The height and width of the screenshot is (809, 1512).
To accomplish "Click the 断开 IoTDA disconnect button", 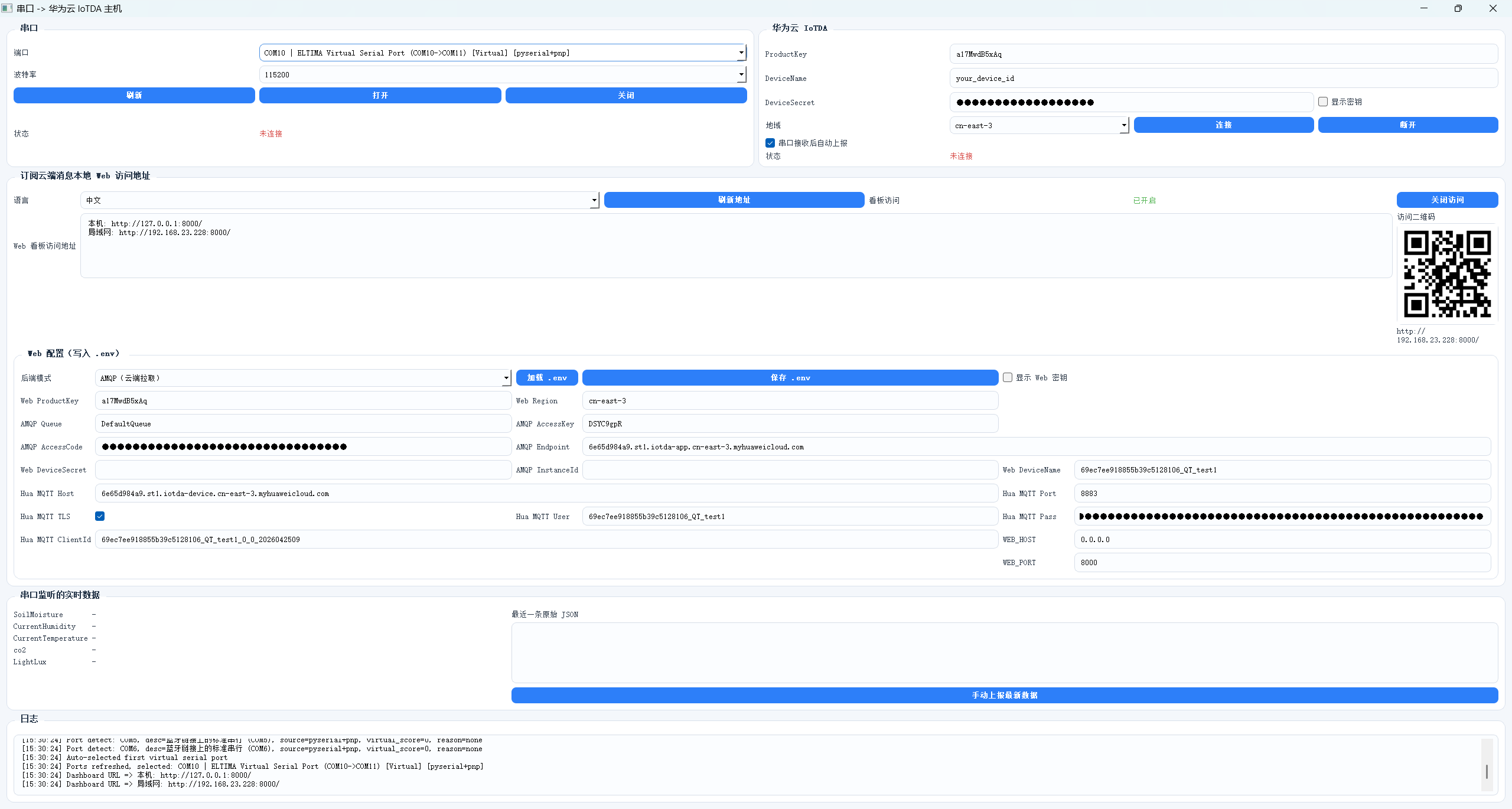I will pyautogui.click(x=1408, y=125).
